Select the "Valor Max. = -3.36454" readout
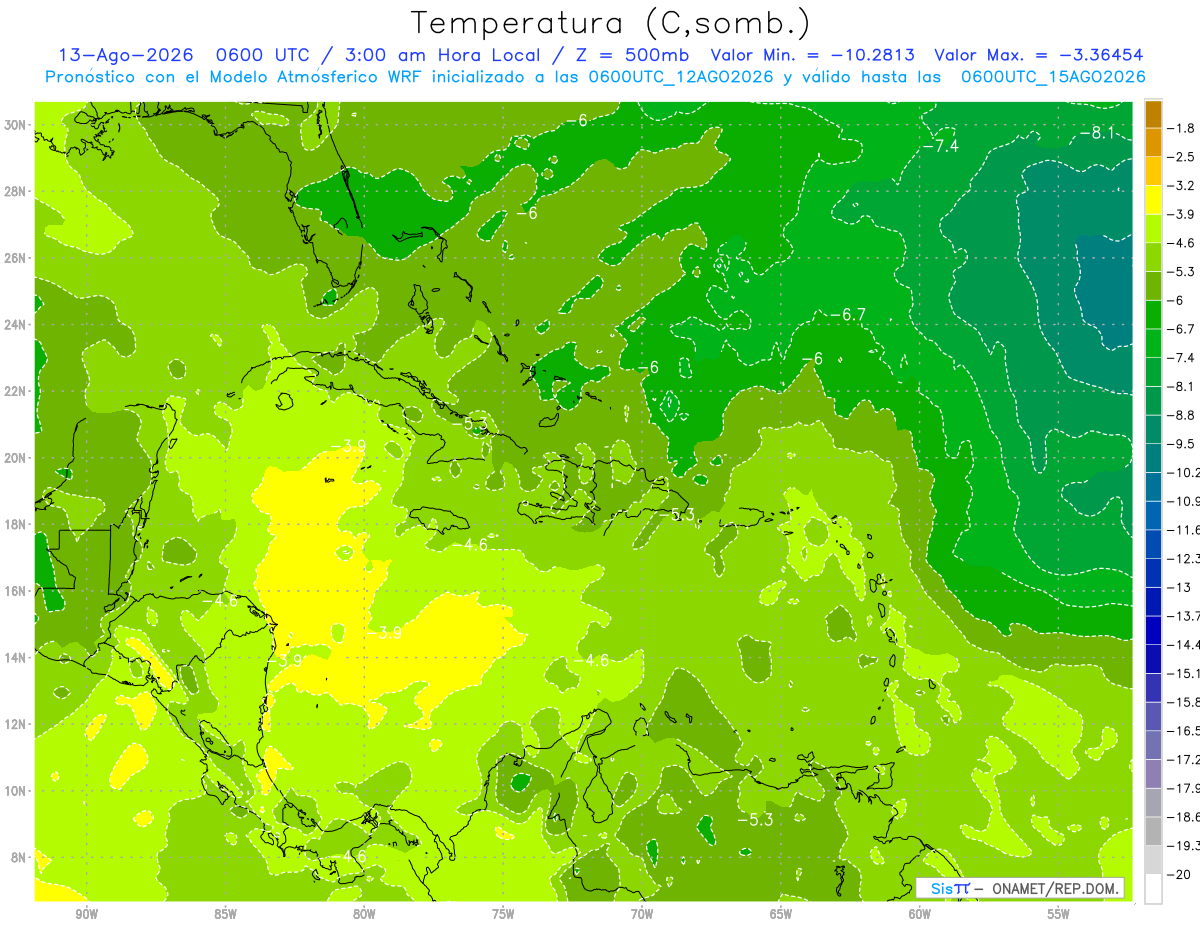1200x927 pixels. (1039, 55)
